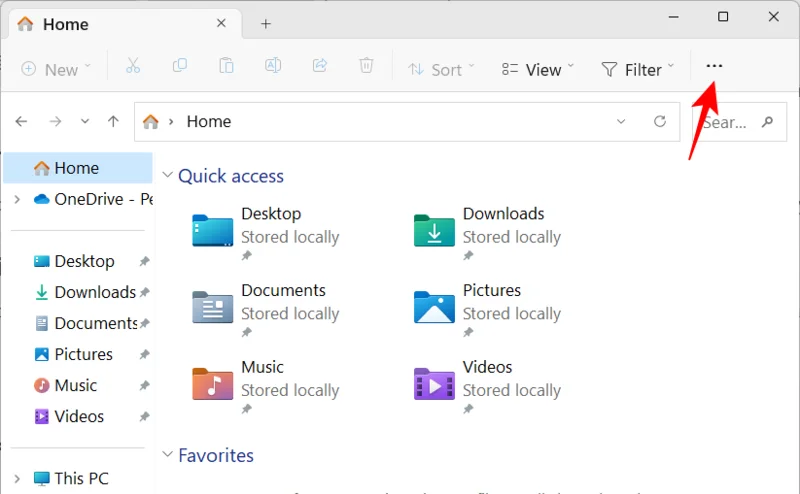Collapse the Favorites section
Screen dimensions: 800x494
167,454
